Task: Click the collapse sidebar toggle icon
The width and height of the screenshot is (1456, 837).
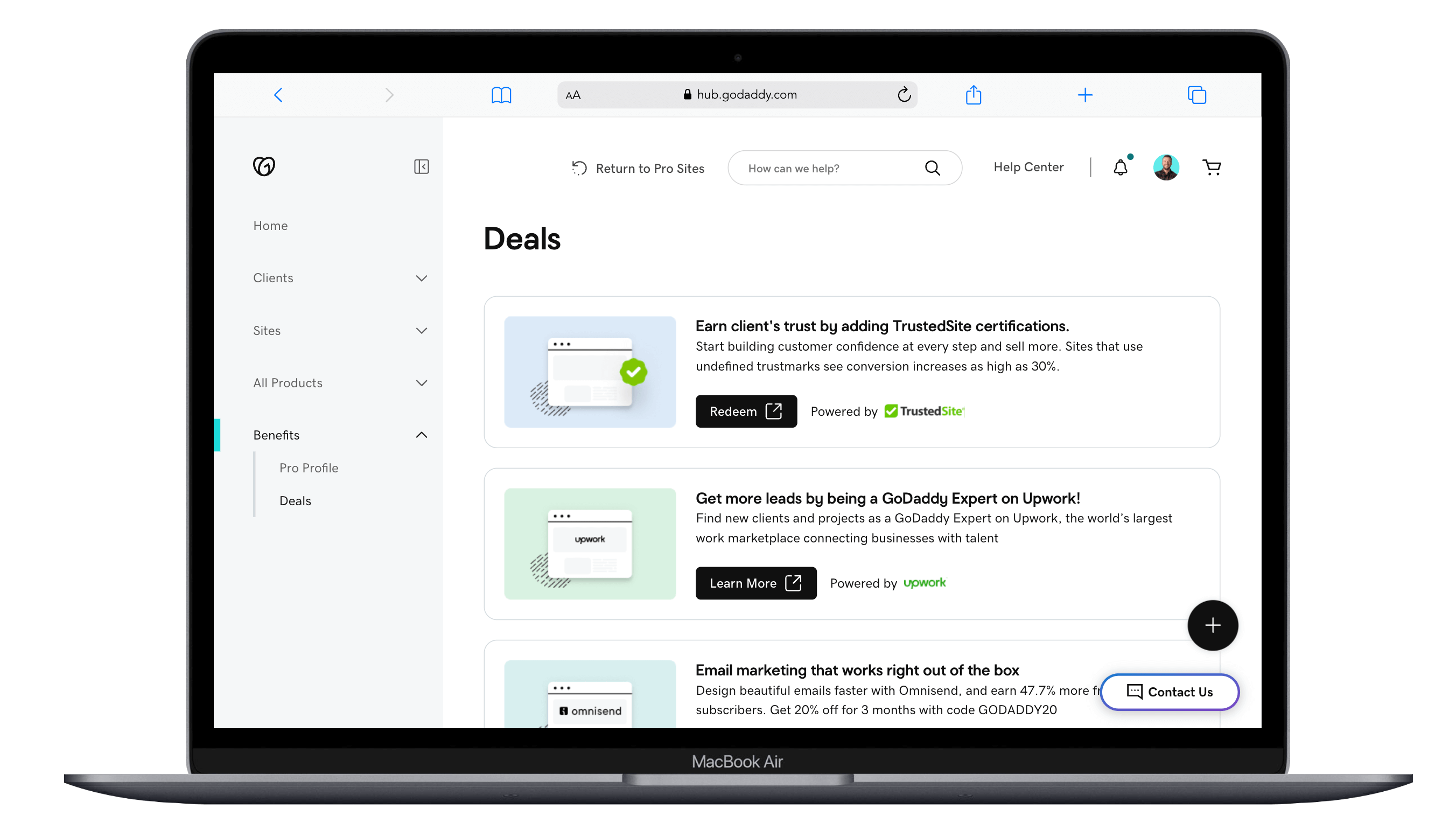Action: [x=421, y=167]
